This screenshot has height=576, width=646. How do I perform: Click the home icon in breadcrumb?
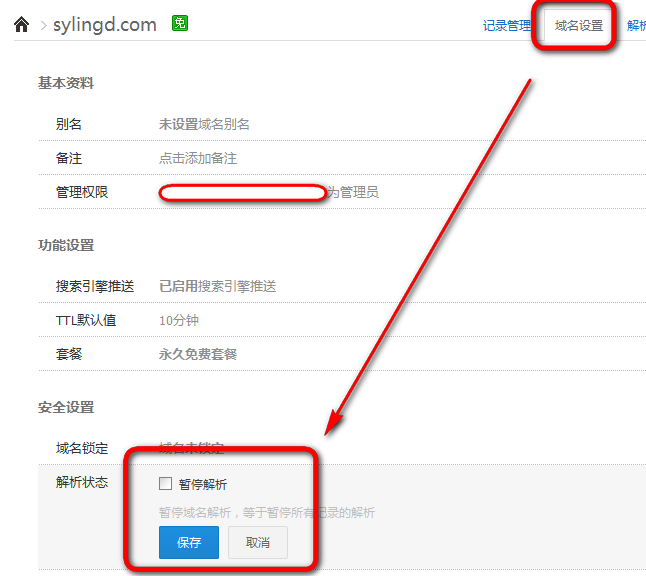click(22, 25)
